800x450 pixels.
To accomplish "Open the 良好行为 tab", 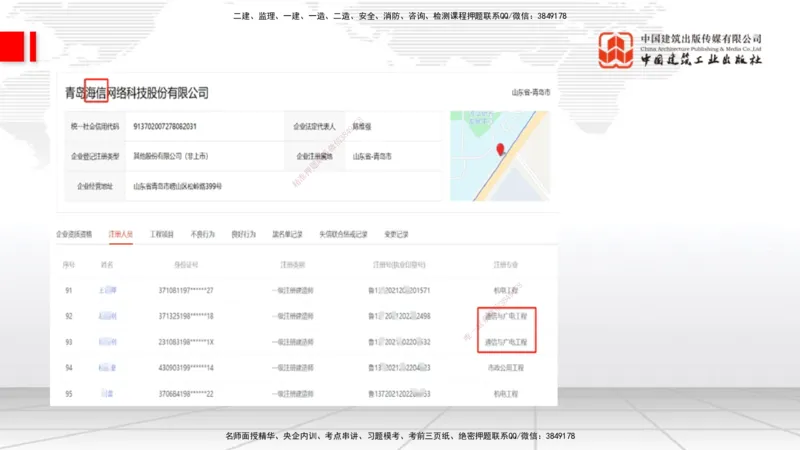I will pos(243,234).
